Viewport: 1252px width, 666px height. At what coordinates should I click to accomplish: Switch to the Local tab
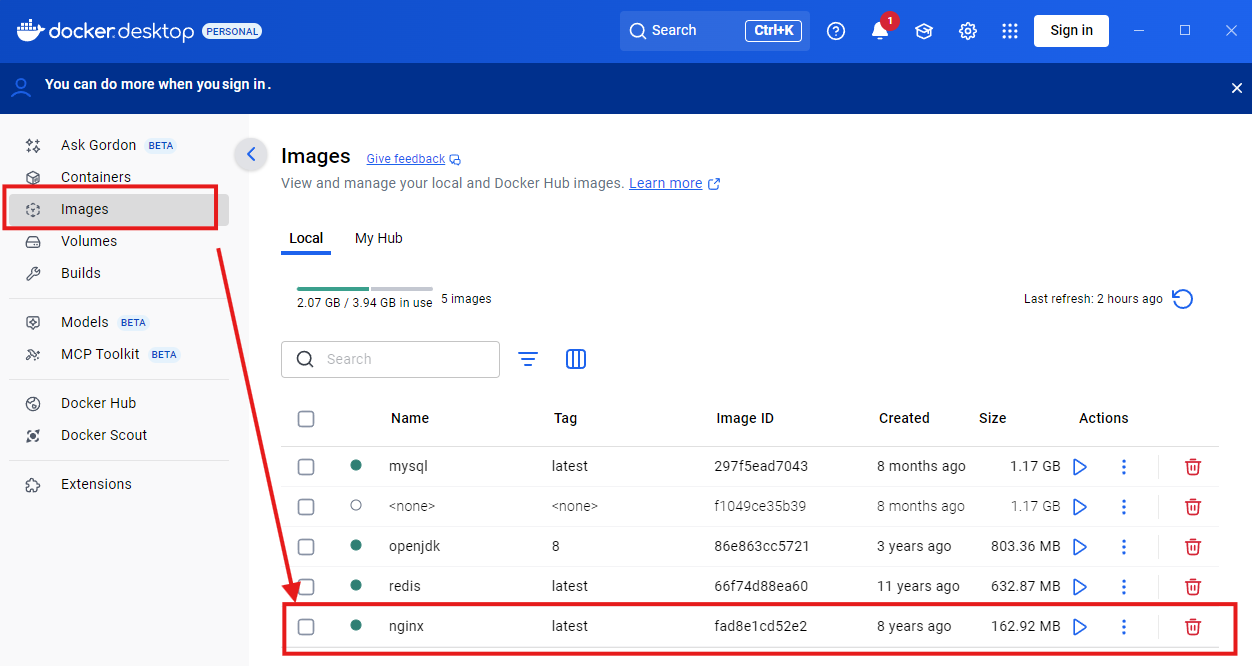[306, 239]
